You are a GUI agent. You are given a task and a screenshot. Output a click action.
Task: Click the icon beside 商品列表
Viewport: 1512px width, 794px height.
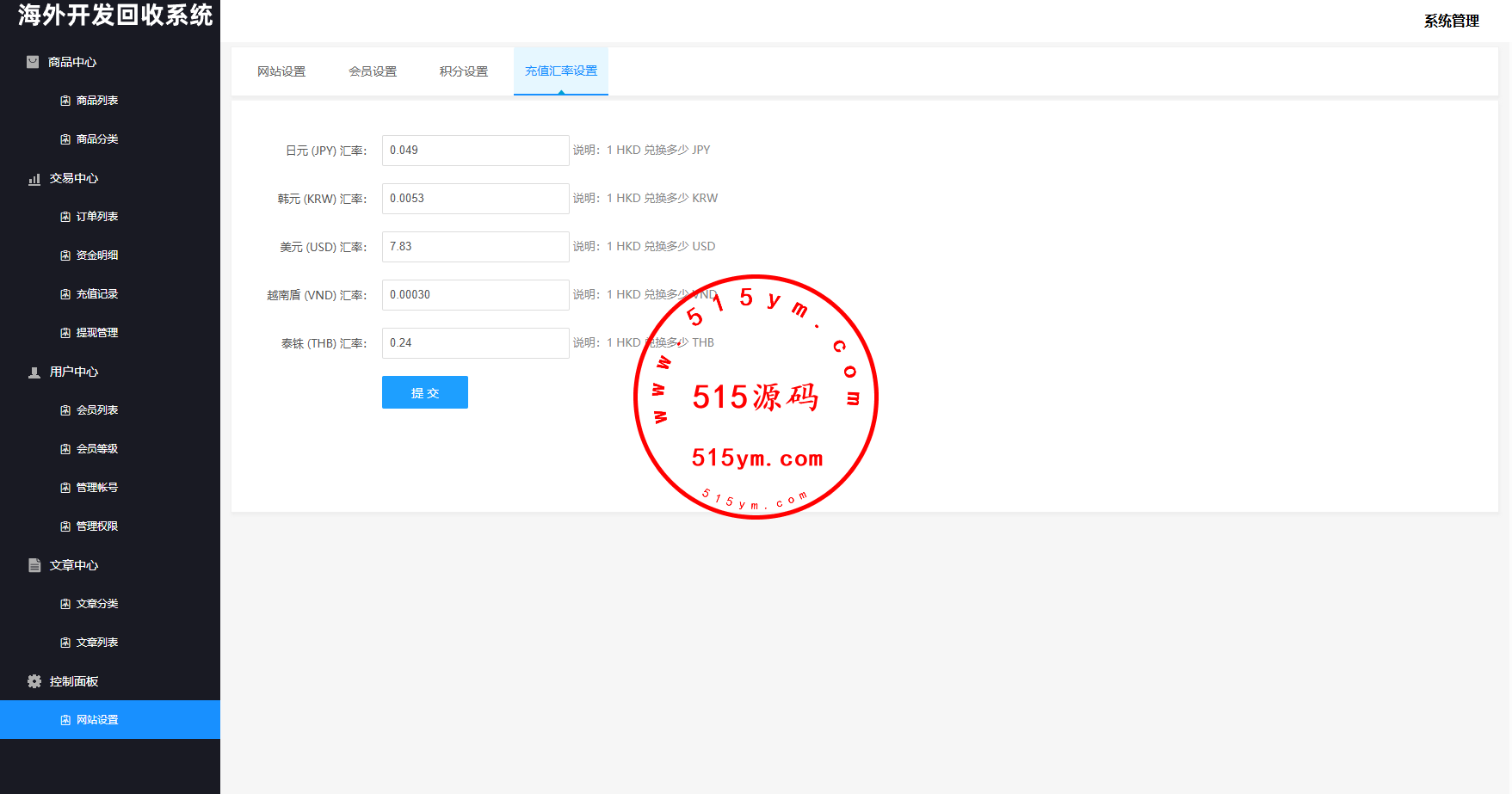[65, 101]
